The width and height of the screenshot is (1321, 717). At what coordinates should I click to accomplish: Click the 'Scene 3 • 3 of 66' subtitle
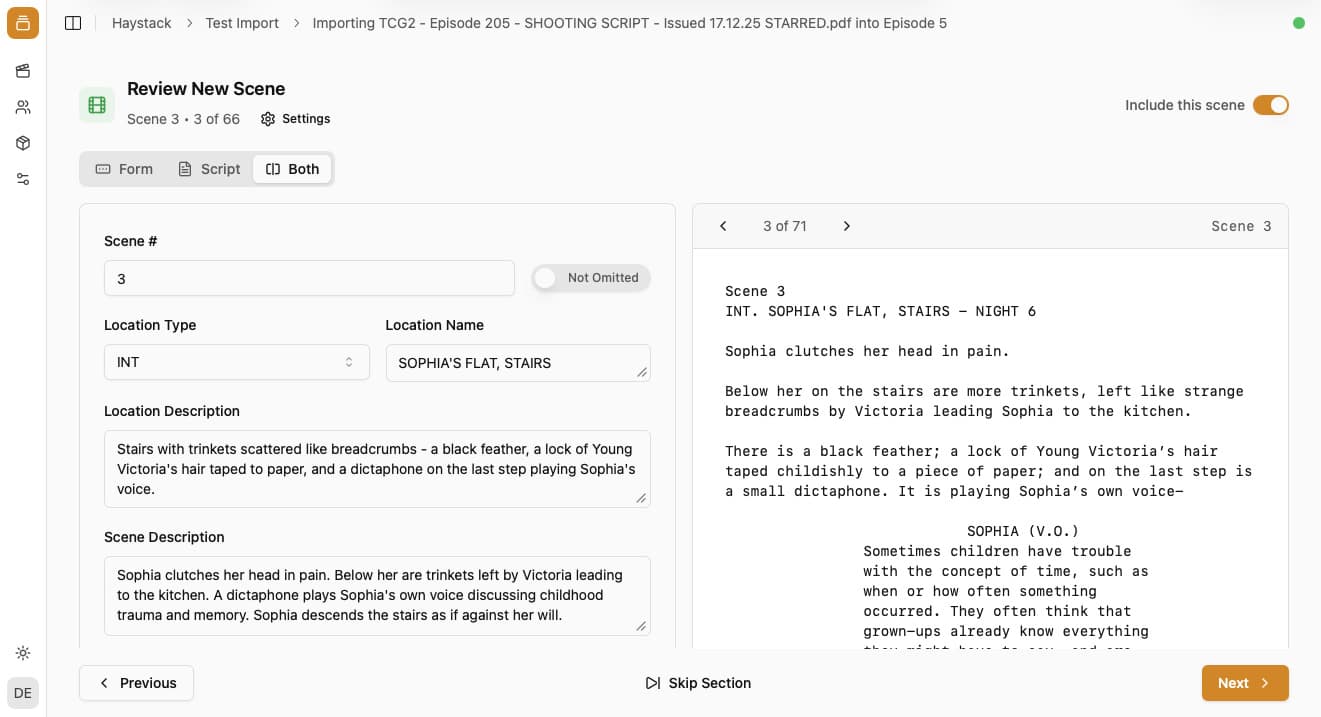point(183,119)
